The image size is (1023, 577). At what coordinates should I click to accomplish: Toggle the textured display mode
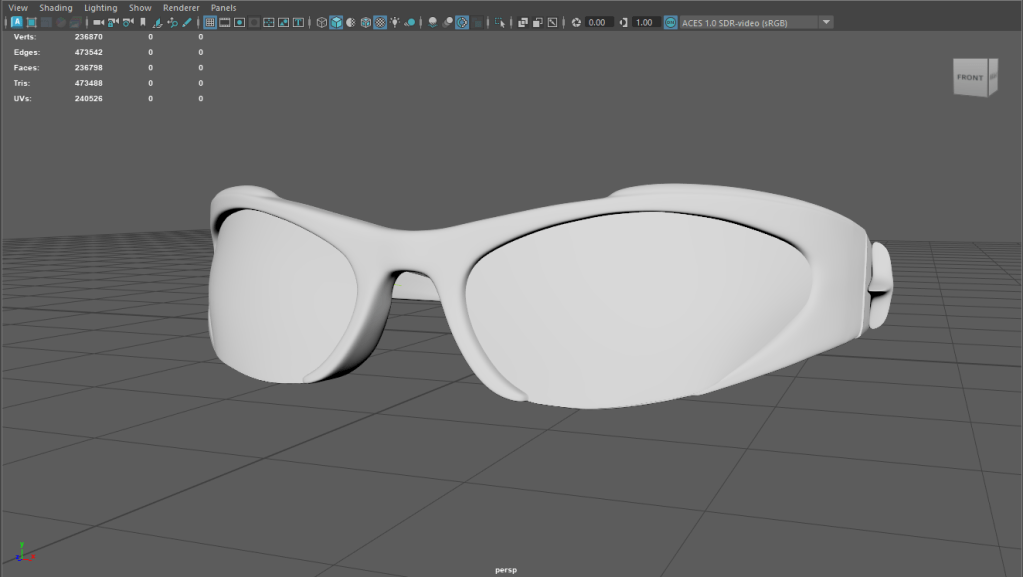380,22
